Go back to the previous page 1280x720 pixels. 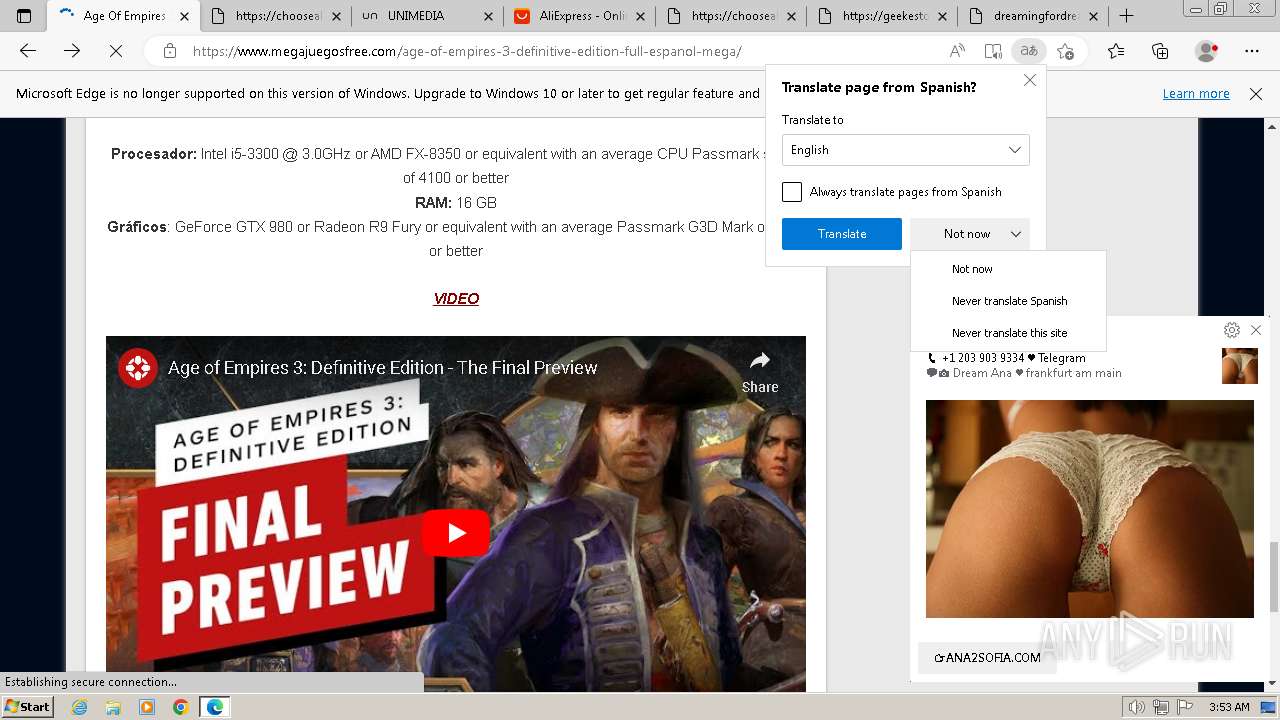tap(28, 51)
